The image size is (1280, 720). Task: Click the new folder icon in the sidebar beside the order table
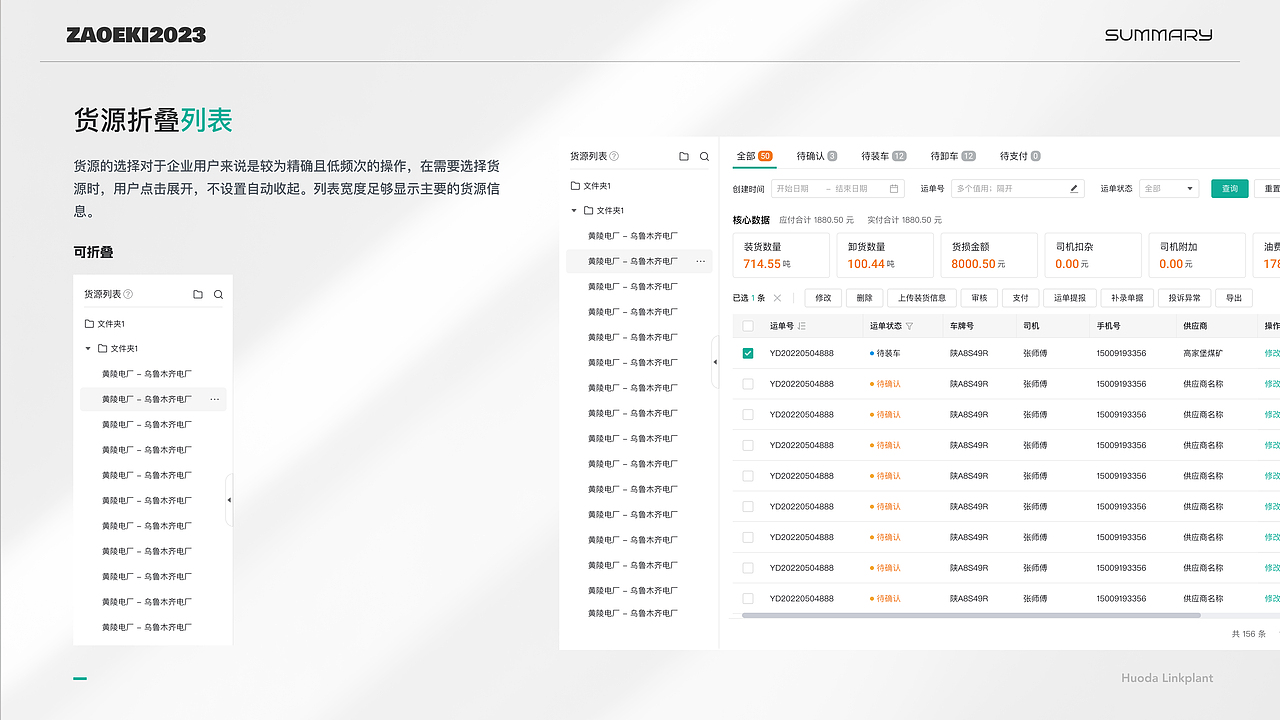tap(684, 156)
